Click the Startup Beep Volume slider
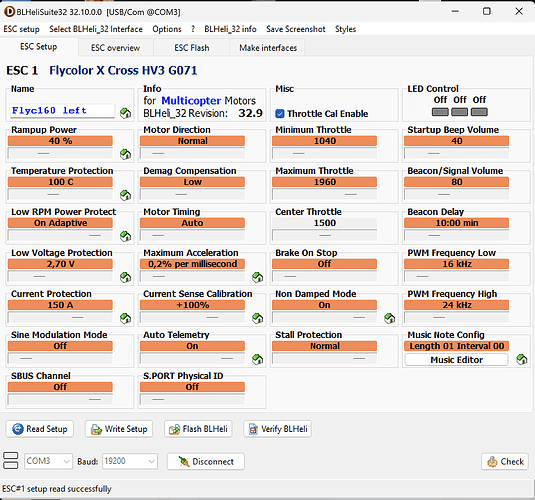This screenshot has height=500, width=535. tap(457, 153)
